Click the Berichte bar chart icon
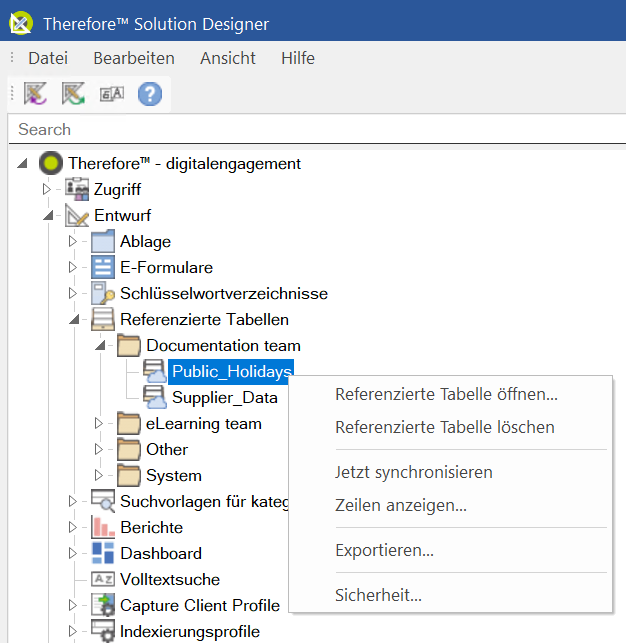This screenshot has height=643, width=626. (x=103, y=527)
